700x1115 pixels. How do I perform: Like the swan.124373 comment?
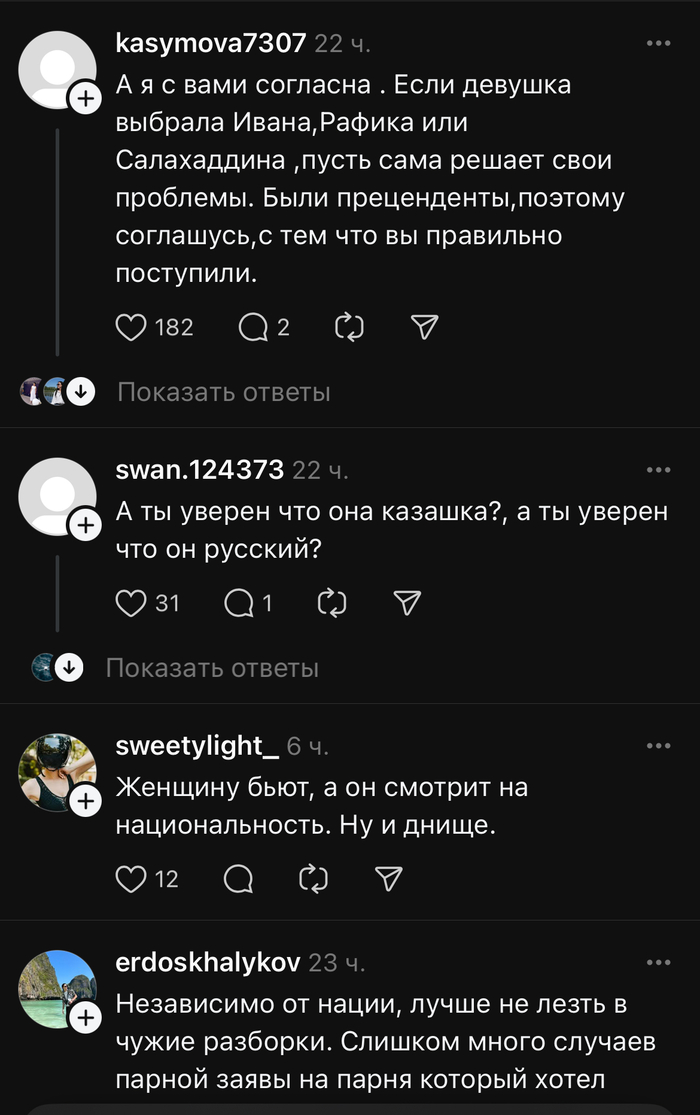[x=132, y=602]
